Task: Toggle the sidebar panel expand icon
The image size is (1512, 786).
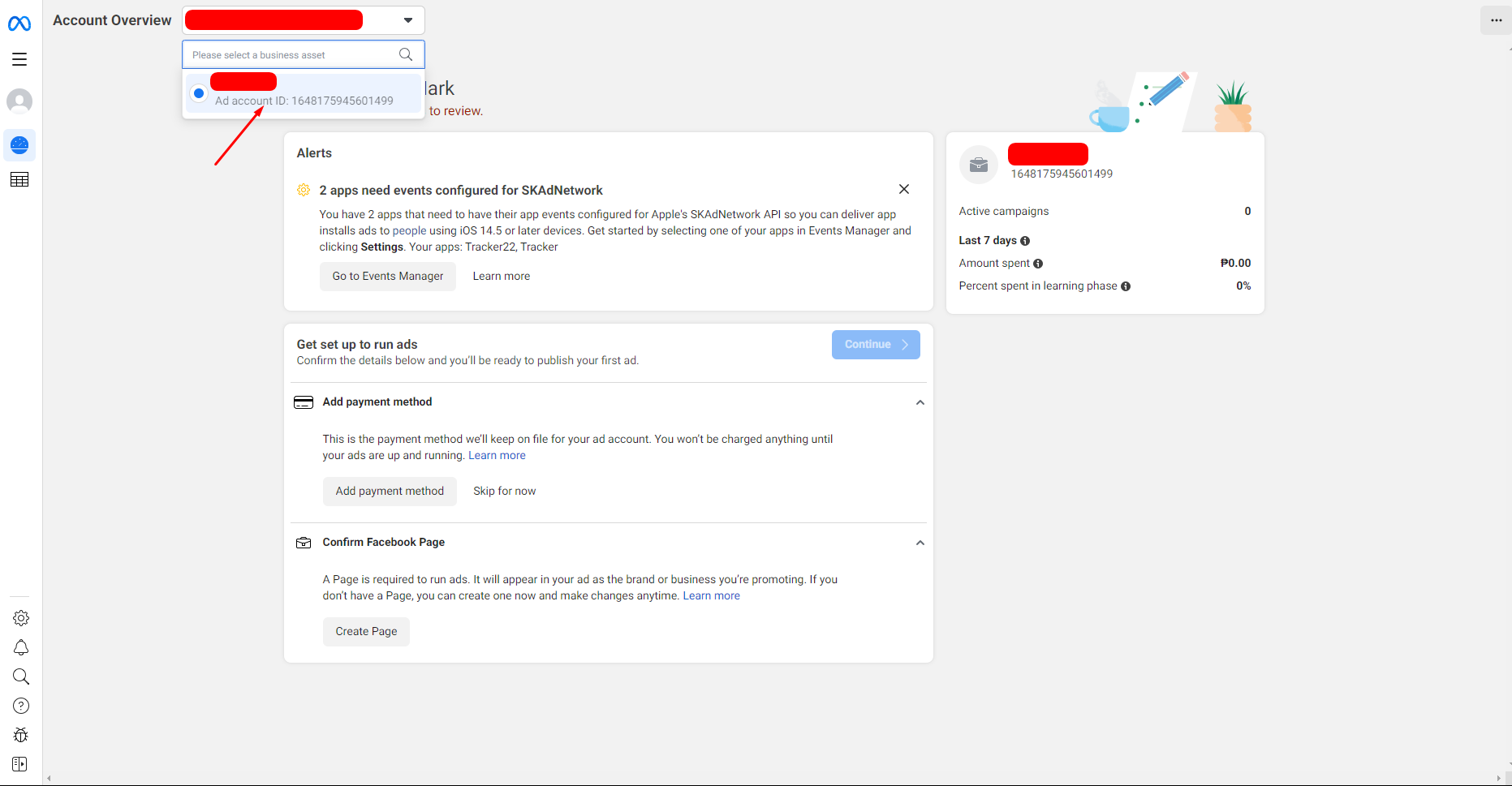Action: (20, 764)
